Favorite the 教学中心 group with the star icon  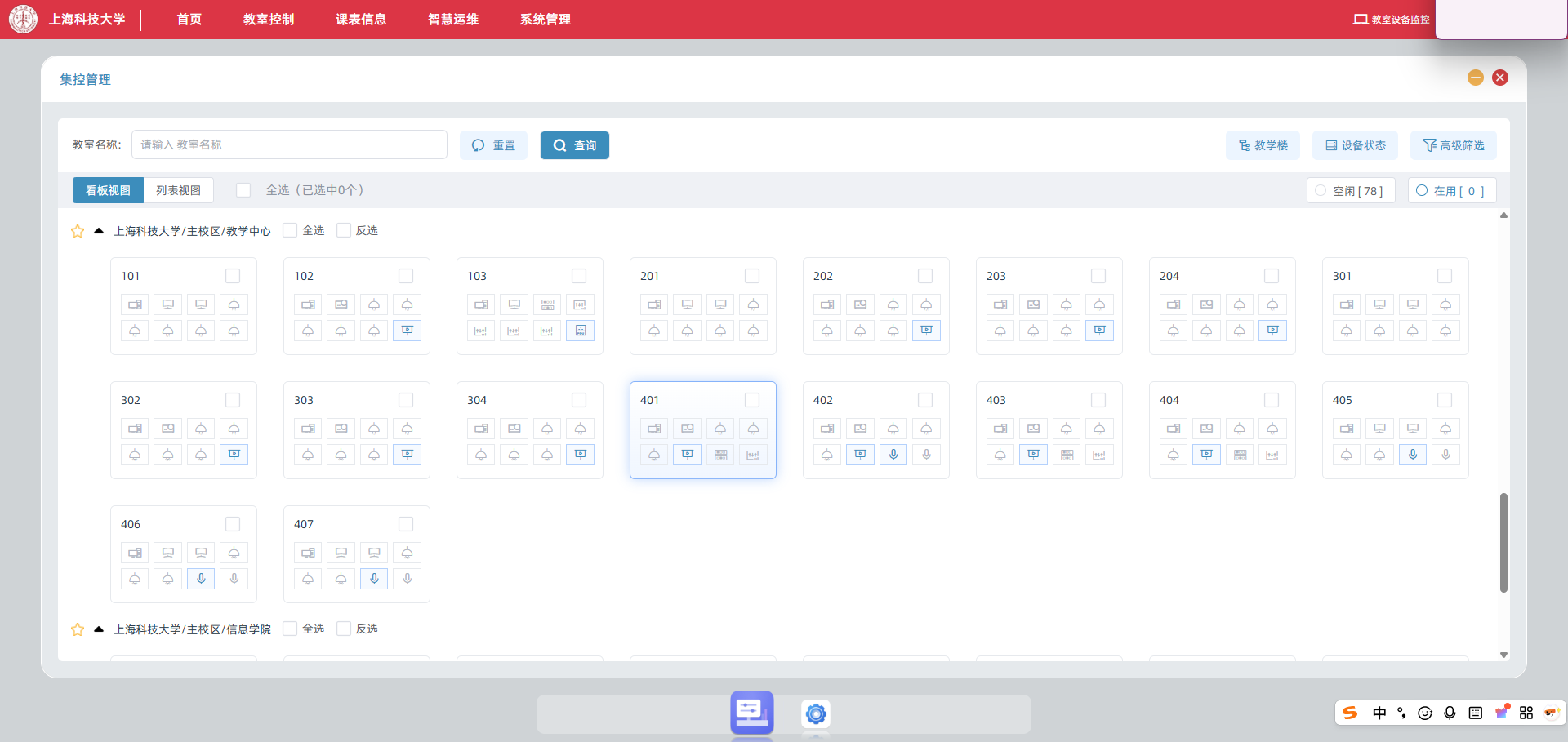coord(78,231)
